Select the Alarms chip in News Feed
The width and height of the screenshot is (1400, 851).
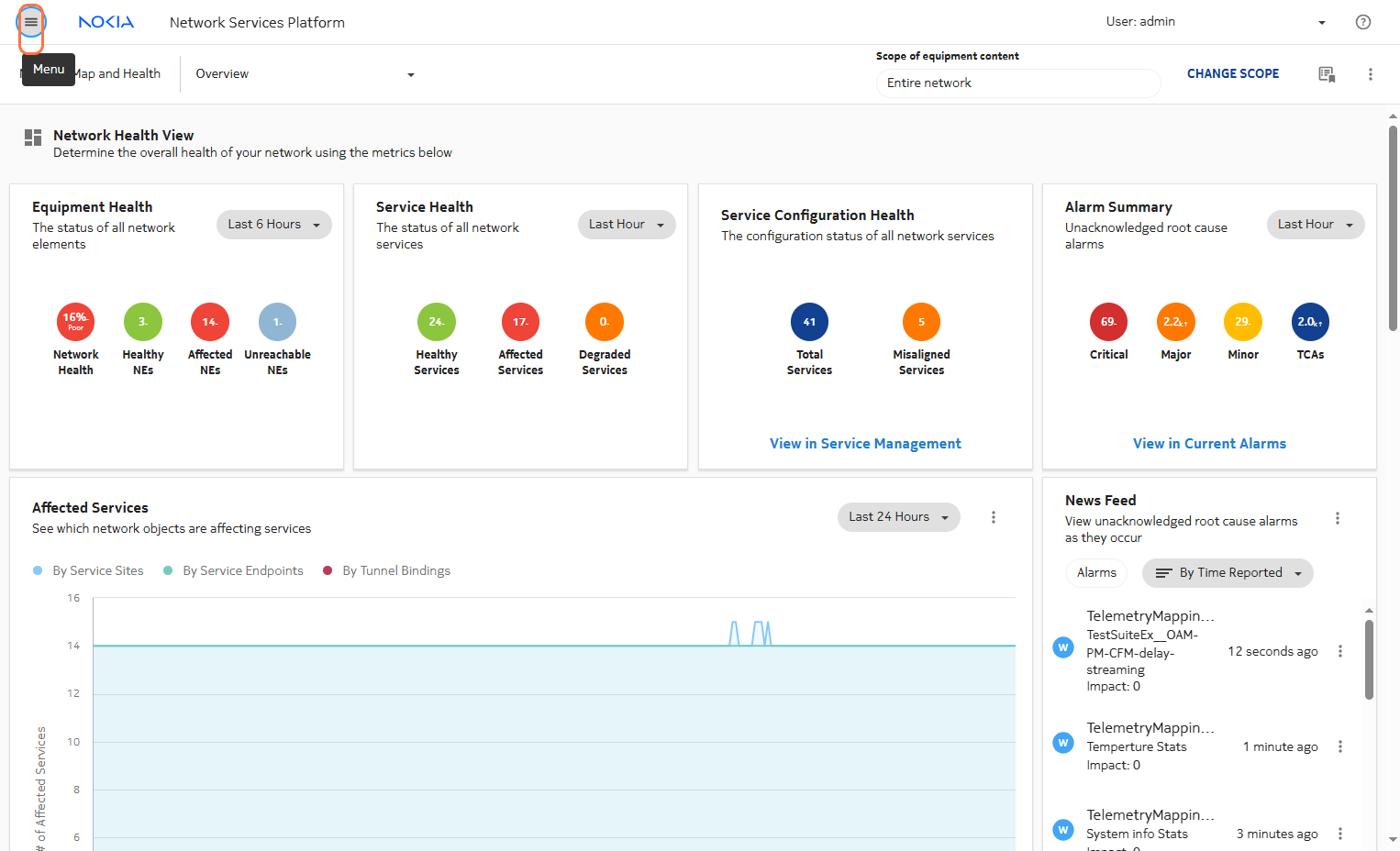pyautogui.click(x=1096, y=573)
